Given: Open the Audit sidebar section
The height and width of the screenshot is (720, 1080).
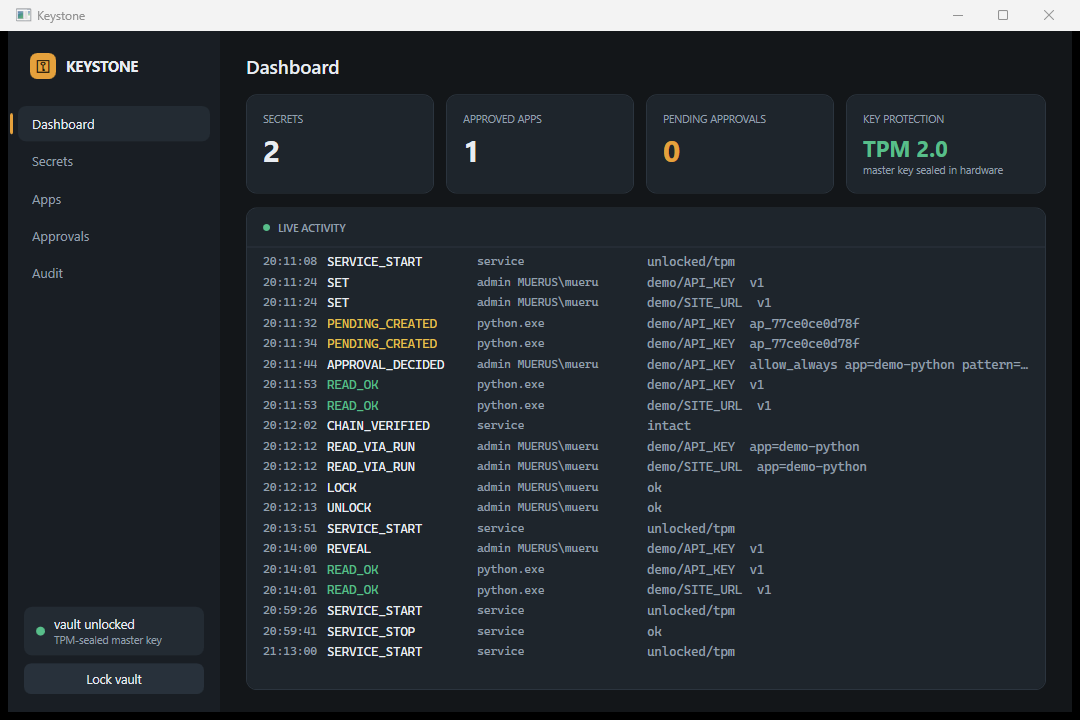Looking at the screenshot, I should click(114, 274).
